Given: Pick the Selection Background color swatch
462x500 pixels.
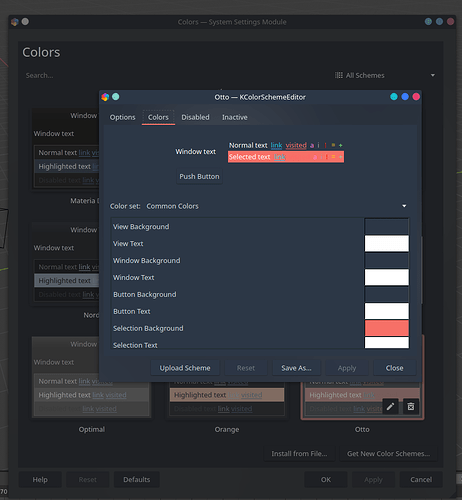Looking at the screenshot, I should (386, 328).
